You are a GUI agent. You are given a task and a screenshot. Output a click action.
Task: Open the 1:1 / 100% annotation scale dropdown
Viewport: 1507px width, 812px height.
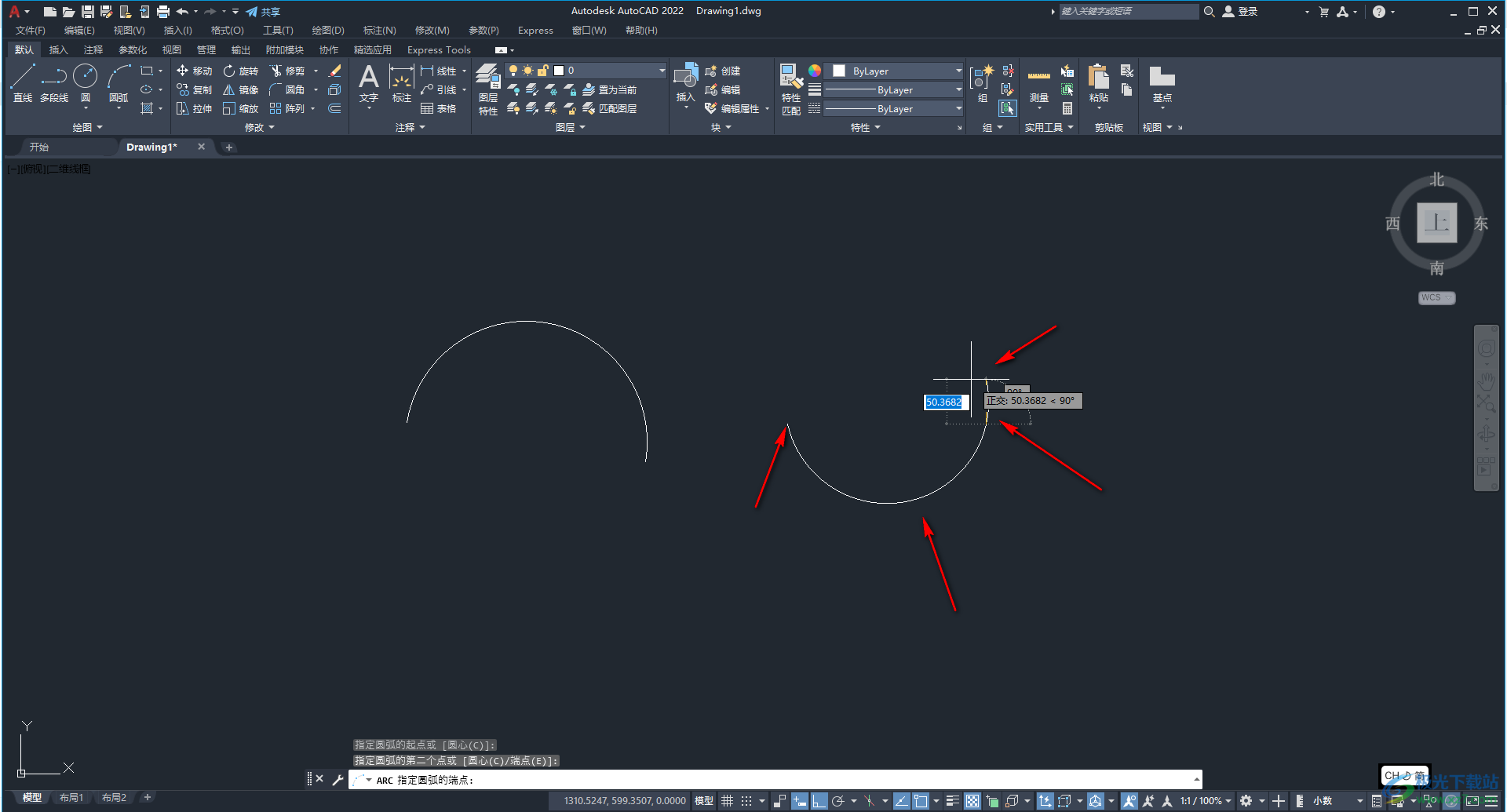pos(1205,801)
